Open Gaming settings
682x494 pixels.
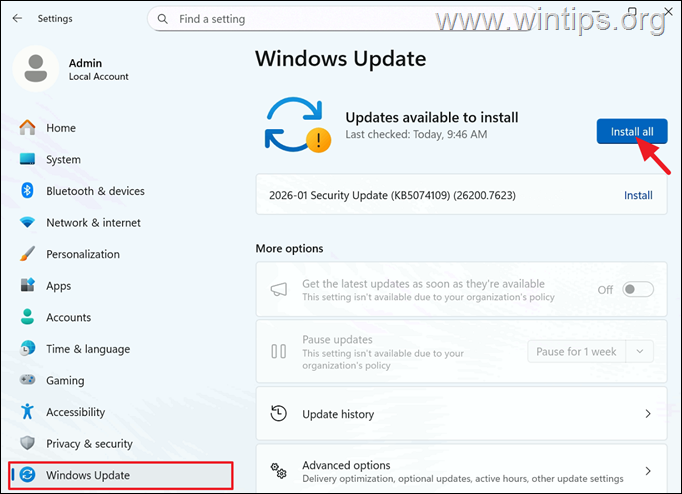[120, 381]
